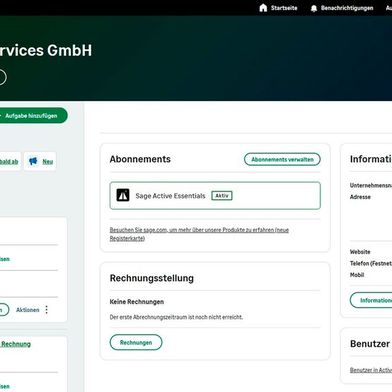This screenshot has width=392, height=392.
Task: Click the Website label in Informationen
Action: click(x=360, y=252)
